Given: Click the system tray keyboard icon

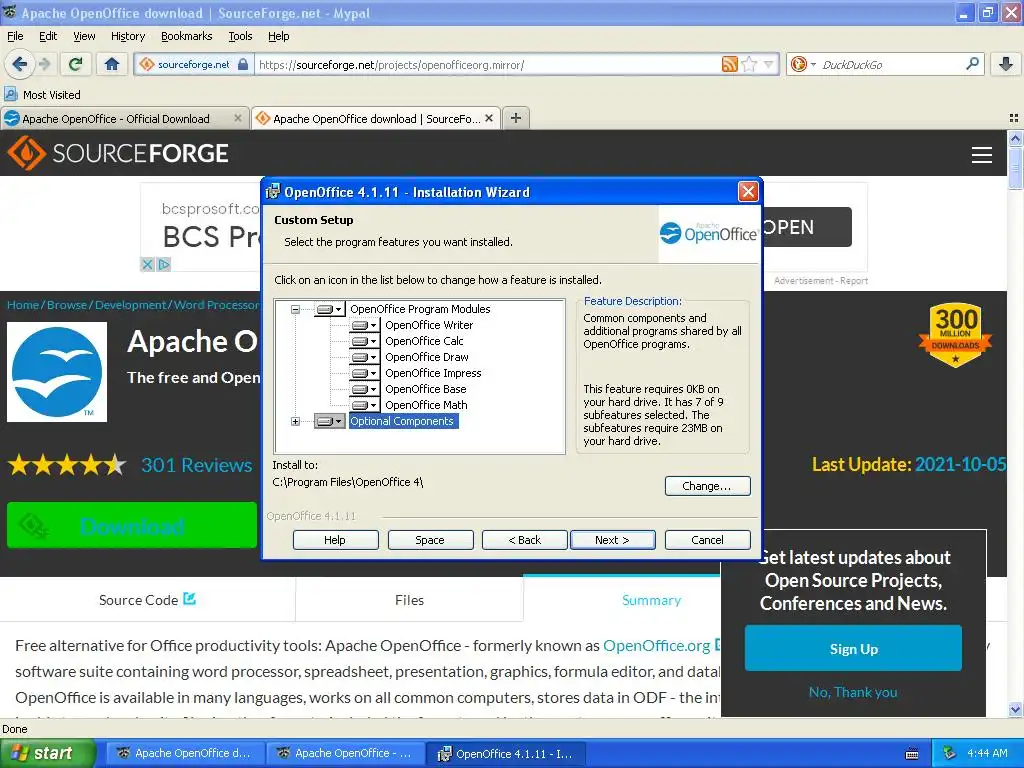Looking at the screenshot, I should click(912, 754).
